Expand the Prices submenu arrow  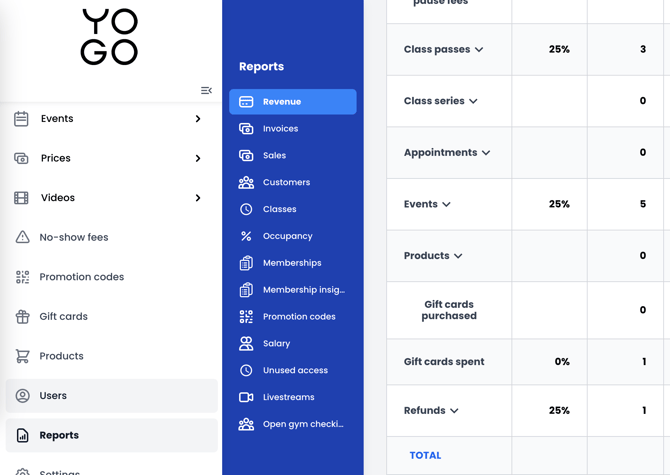pos(198,158)
